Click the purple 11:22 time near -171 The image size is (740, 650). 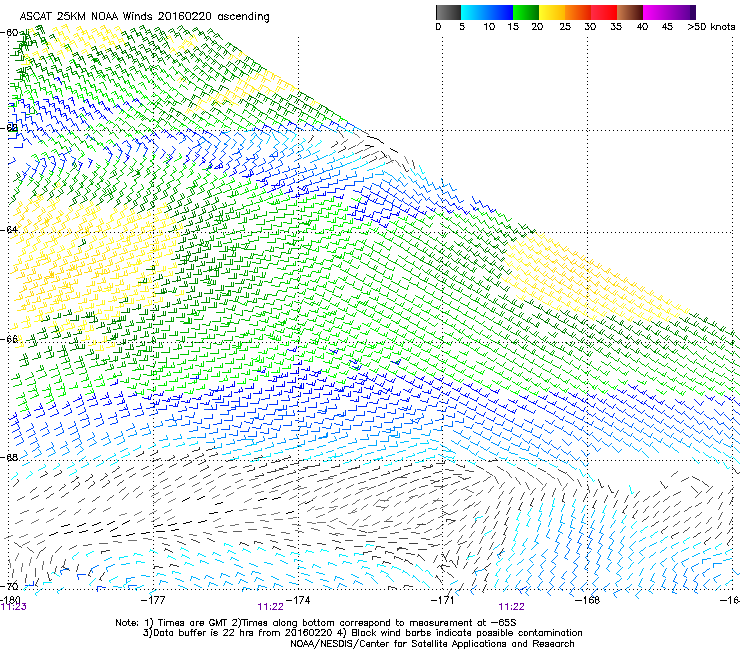pos(512,607)
